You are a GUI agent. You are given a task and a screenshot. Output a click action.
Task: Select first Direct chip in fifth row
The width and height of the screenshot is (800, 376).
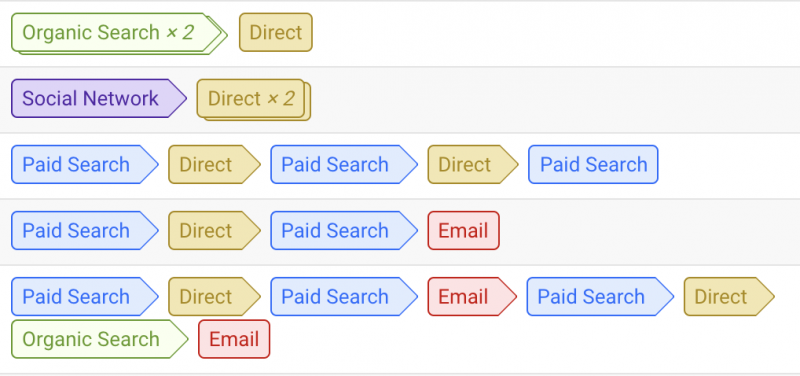tap(214, 296)
